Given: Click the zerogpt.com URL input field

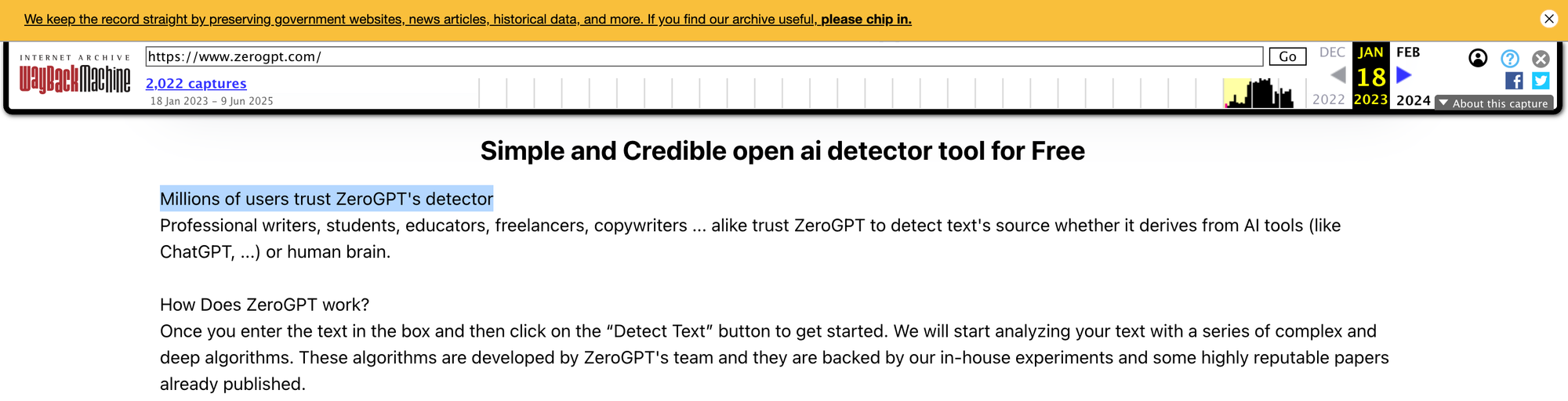Looking at the screenshot, I should click(704, 56).
